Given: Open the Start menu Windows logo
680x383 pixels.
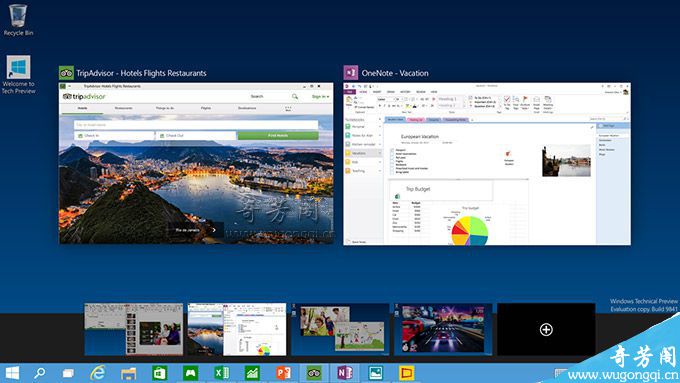Looking at the screenshot, I should tap(13, 373).
